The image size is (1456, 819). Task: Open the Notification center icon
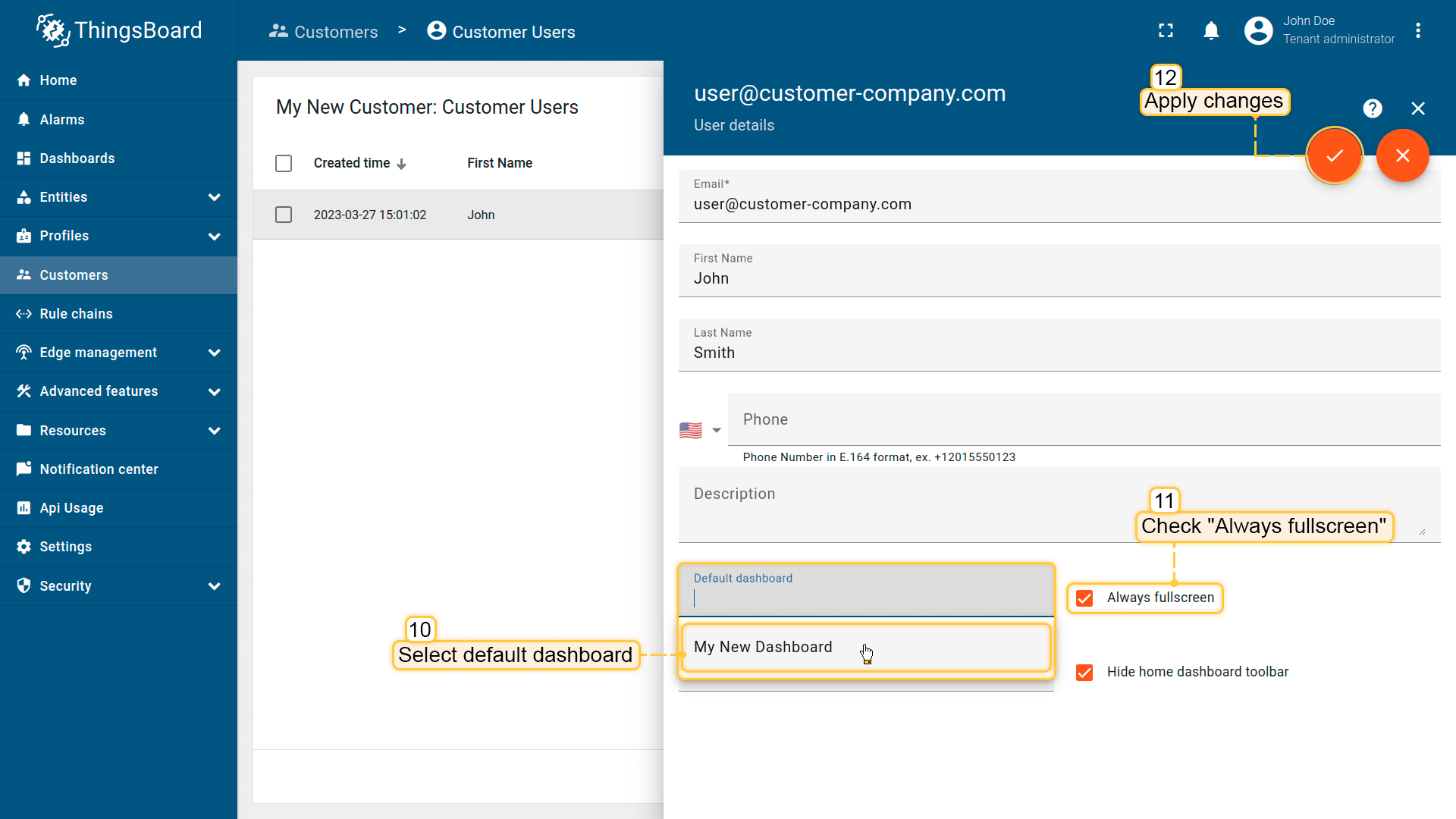tap(23, 469)
